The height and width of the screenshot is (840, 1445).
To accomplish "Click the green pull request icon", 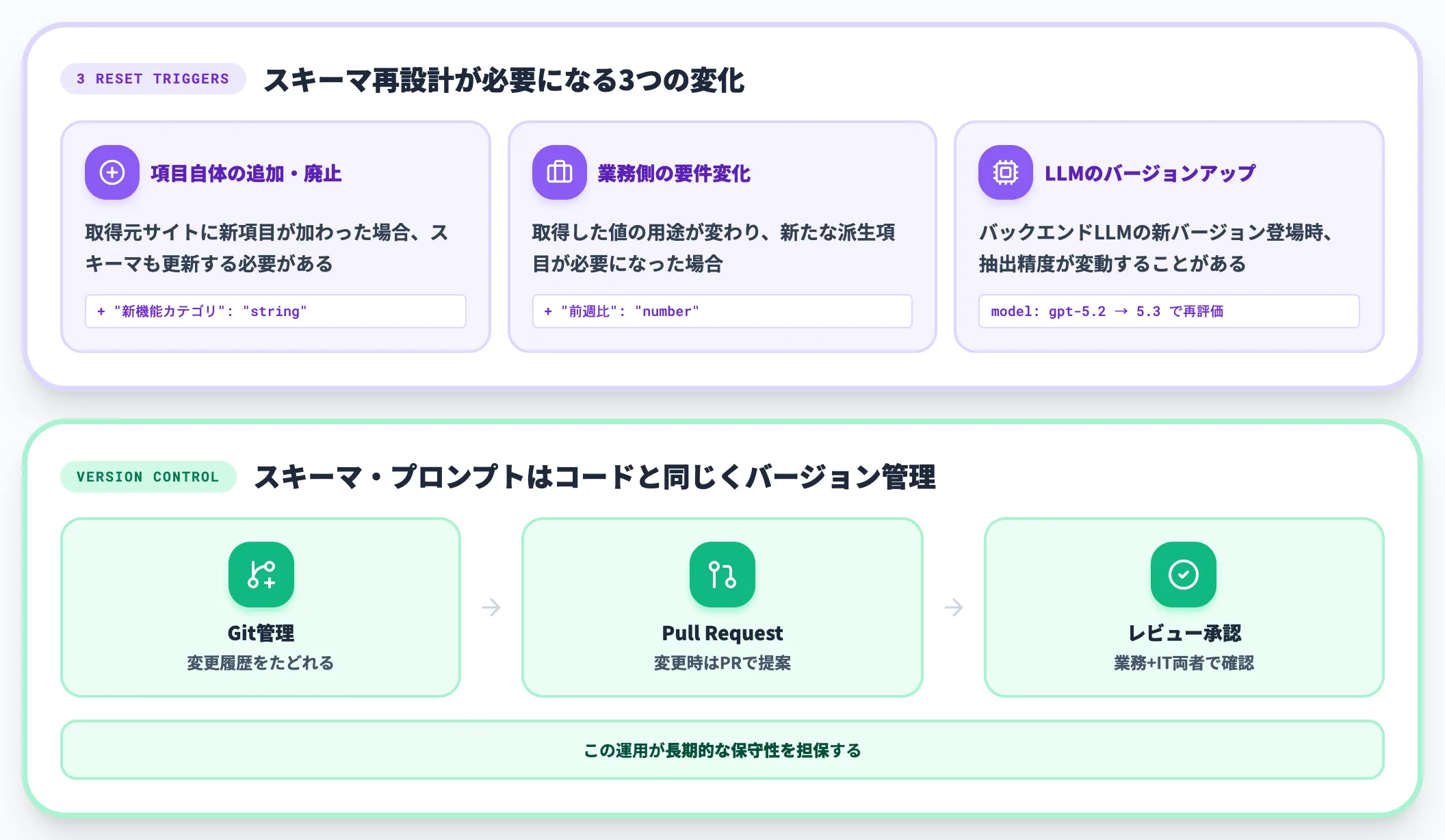I will coord(722,575).
